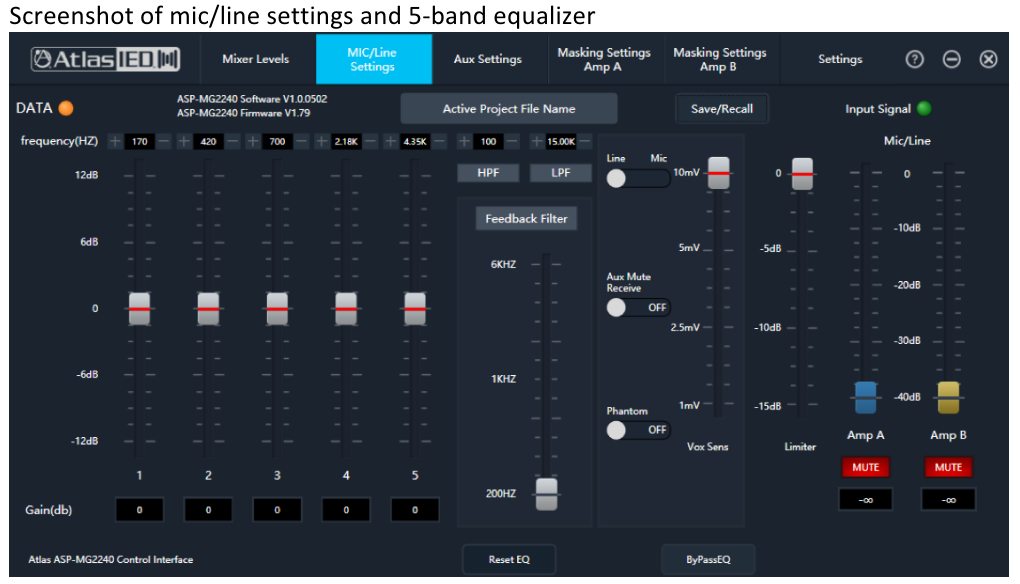This screenshot has width=1020, height=584.
Task: Click the AtlasIED logo
Action: tap(105, 59)
